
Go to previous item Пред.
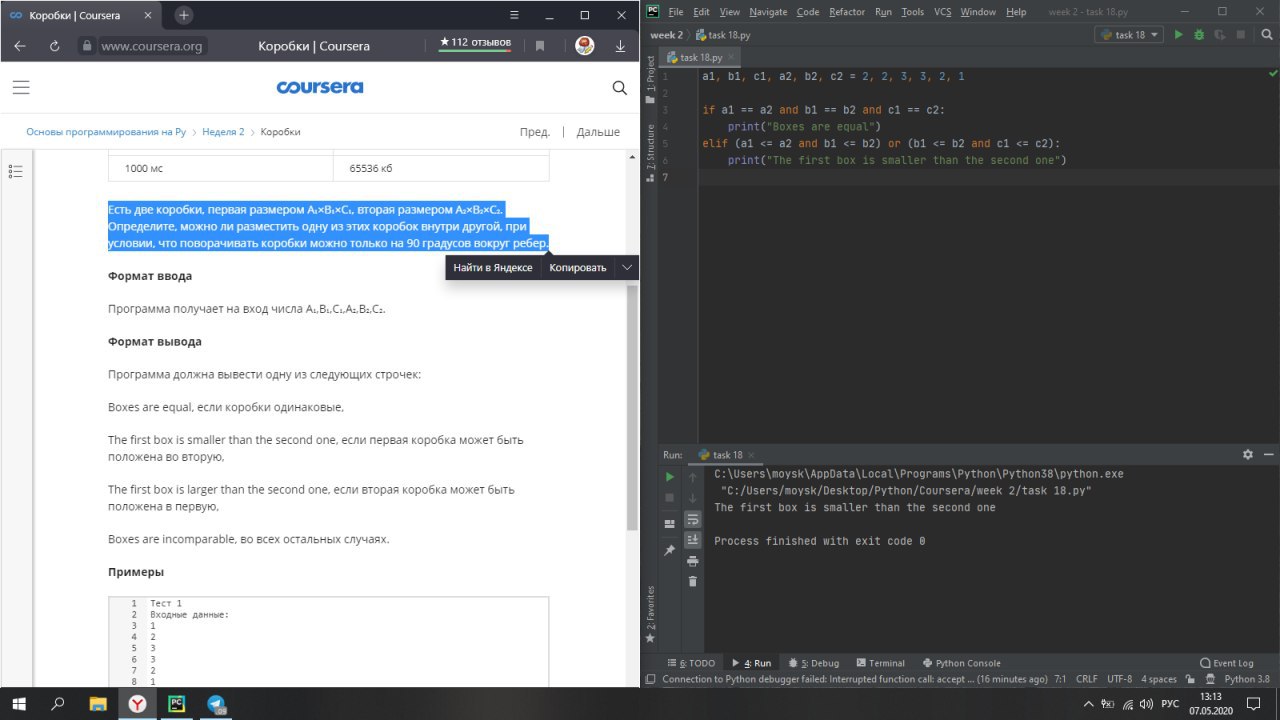[534, 132]
